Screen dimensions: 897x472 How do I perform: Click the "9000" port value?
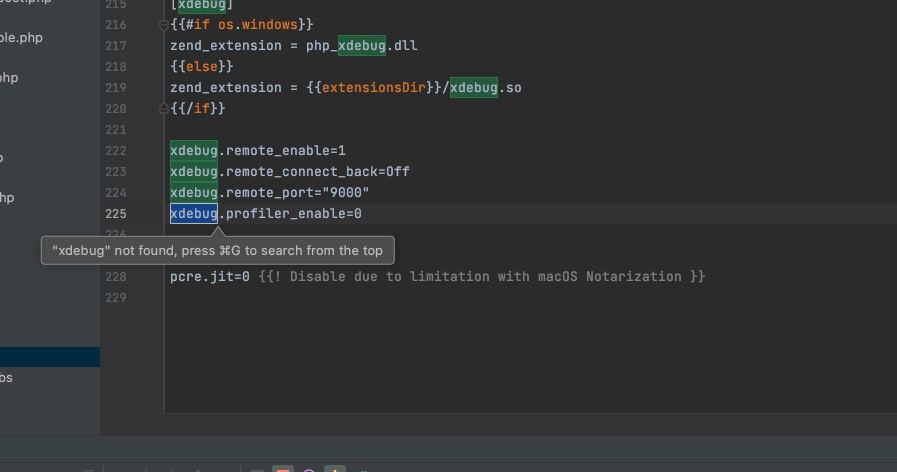(346, 193)
